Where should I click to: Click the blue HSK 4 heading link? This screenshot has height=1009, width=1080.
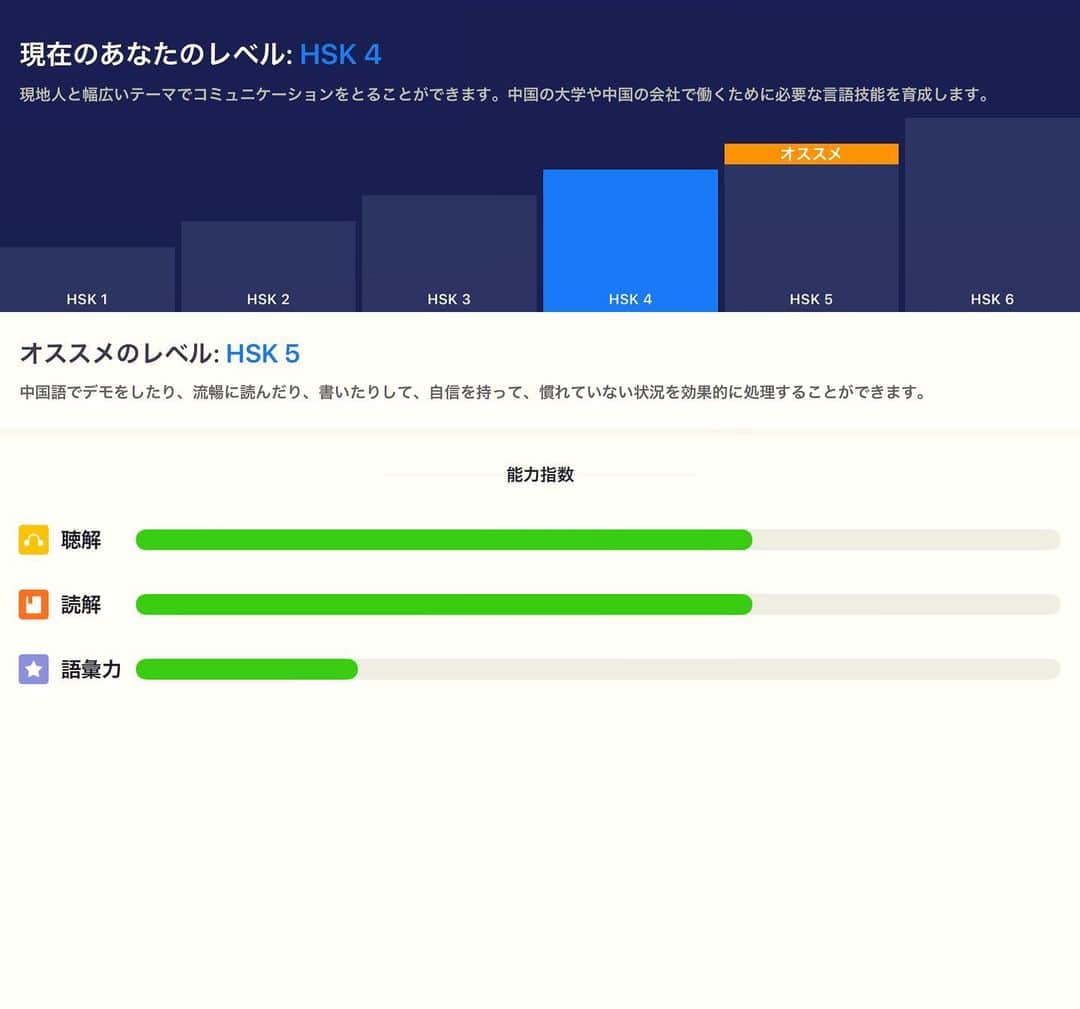click(x=340, y=54)
